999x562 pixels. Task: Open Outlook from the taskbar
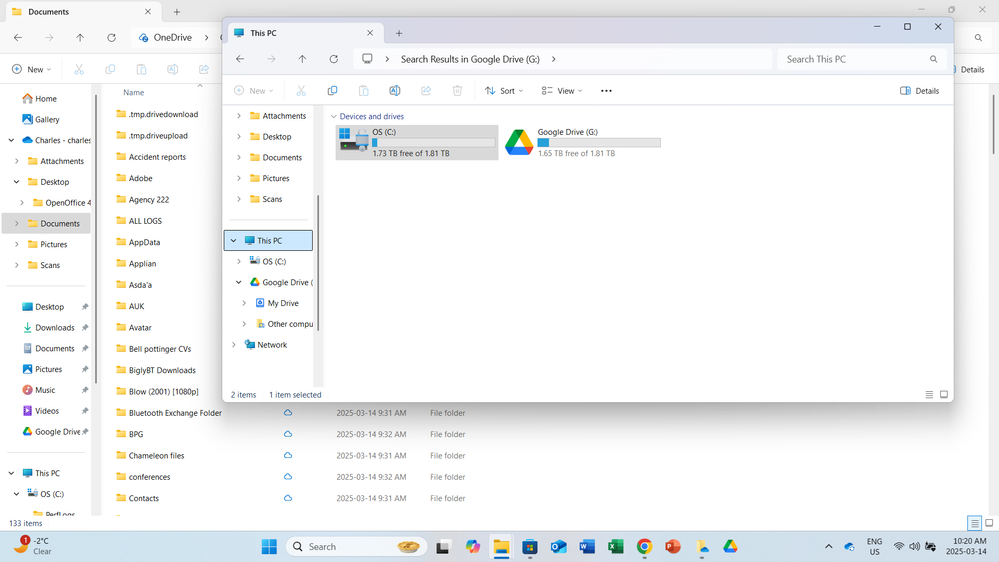[559, 547]
